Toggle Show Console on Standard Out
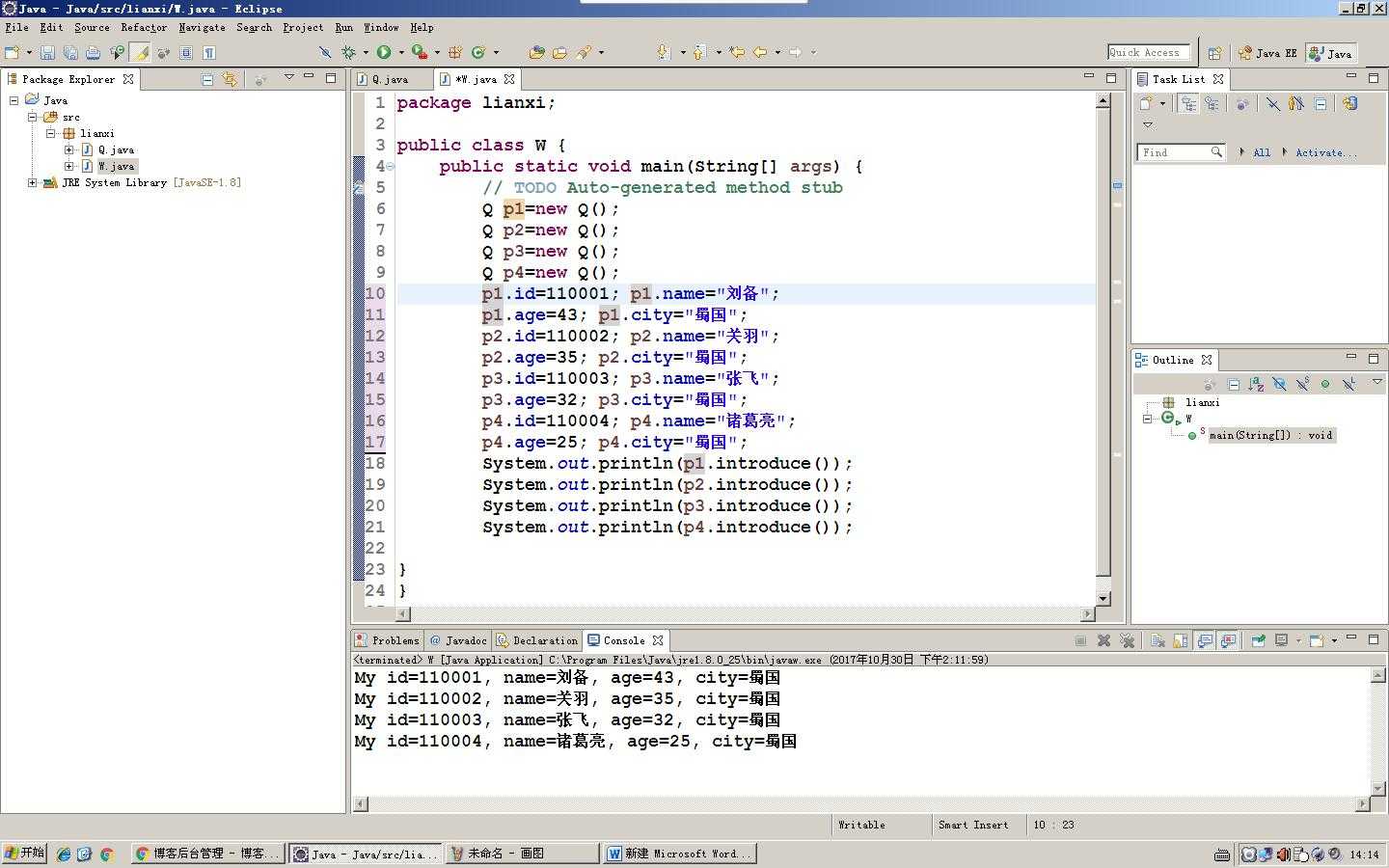1389x868 pixels. [1205, 640]
